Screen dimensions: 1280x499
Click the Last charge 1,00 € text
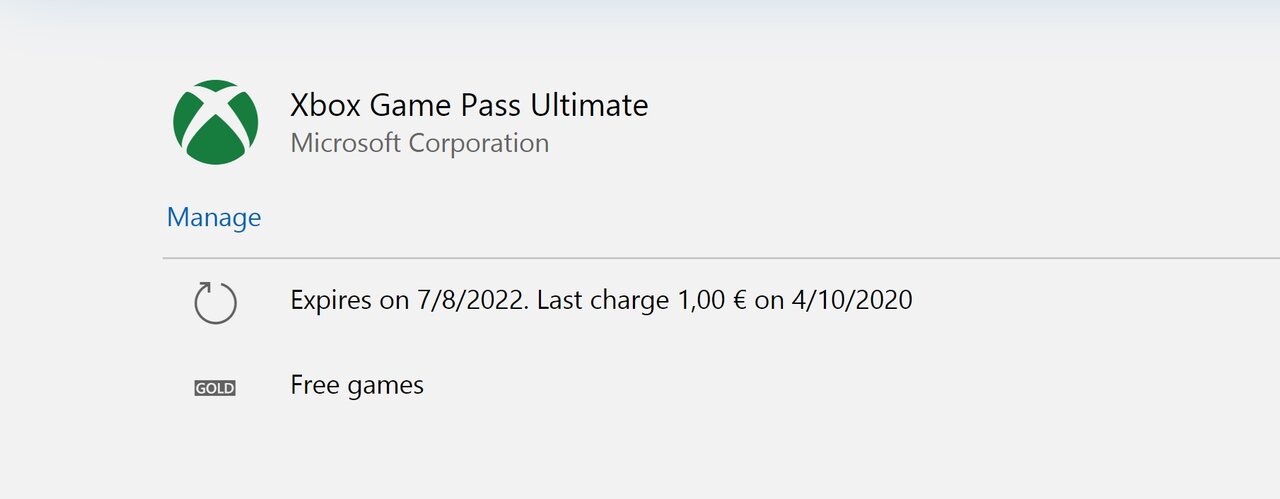(642, 300)
